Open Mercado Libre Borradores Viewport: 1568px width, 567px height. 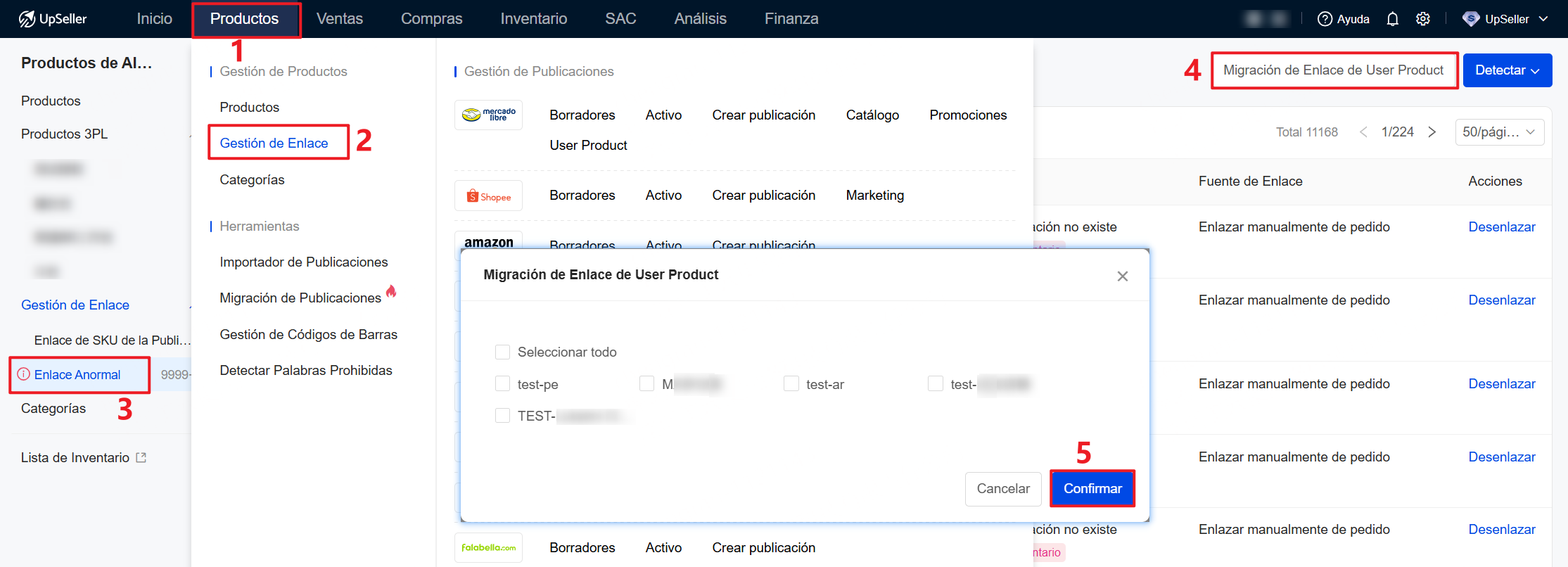point(582,115)
